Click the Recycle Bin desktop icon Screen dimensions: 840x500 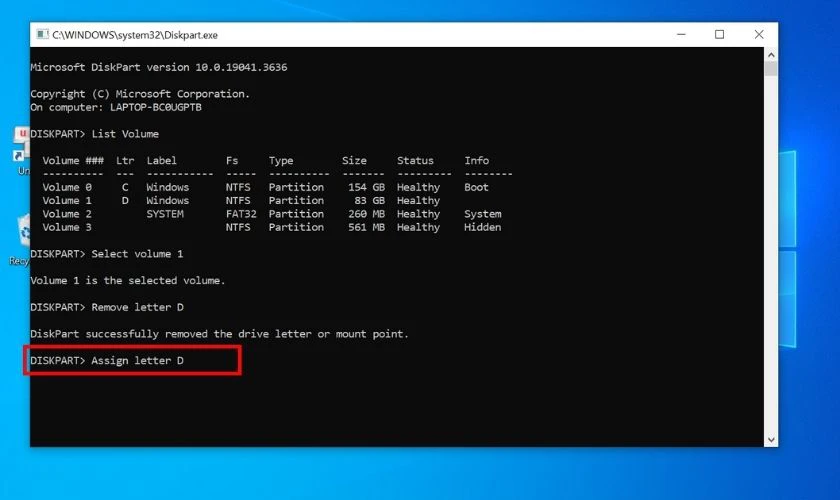[x=21, y=240]
